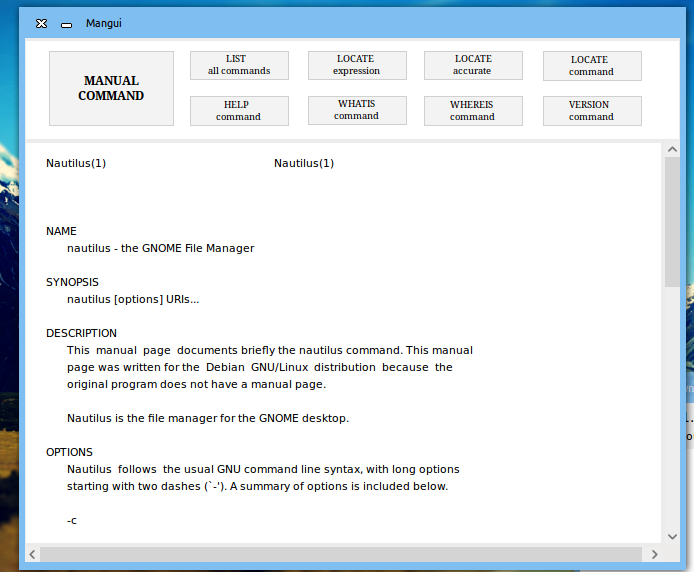Image resolution: width=694 pixels, height=572 pixels.
Task: Click the vertical scrollbar up arrow
Action: coord(672,149)
